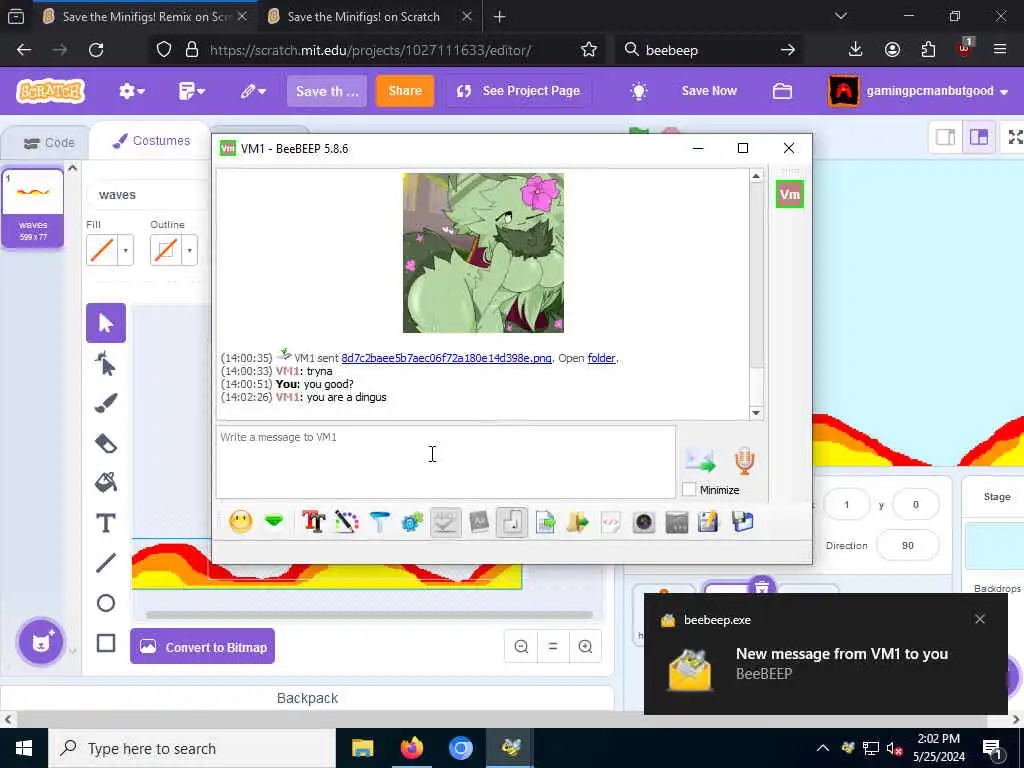Select the Circle tool in costume editor
Viewport: 1024px width, 768px height.
point(106,603)
